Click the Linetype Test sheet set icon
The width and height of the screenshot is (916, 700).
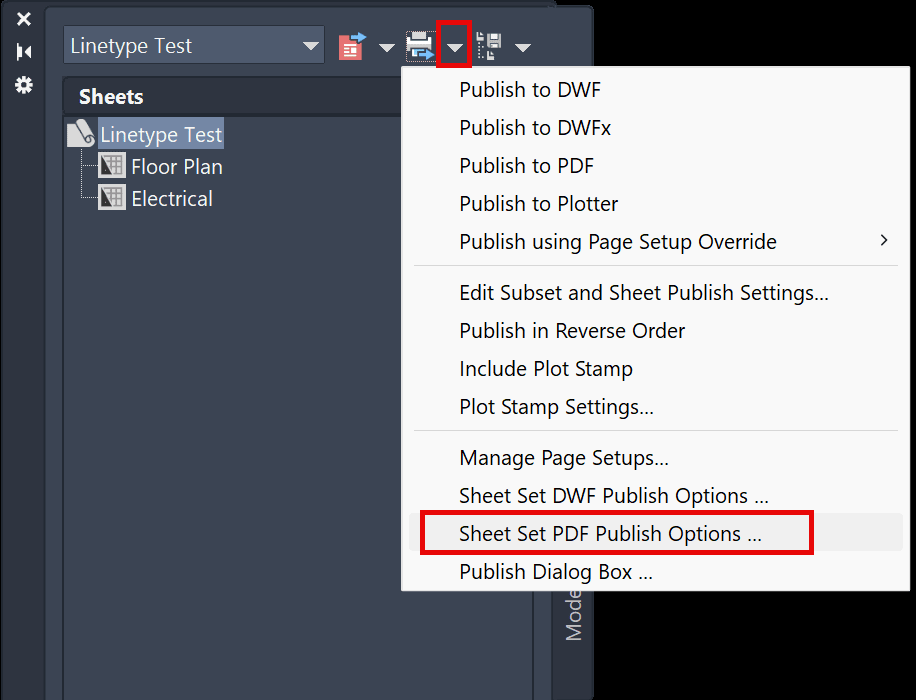pyautogui.click(x=81, y=134)
